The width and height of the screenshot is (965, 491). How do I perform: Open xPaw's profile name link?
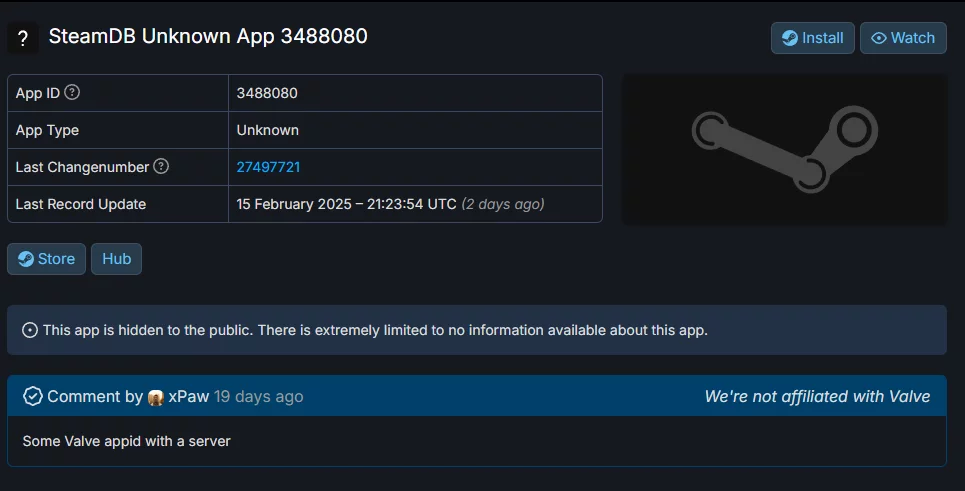(189, 397)
